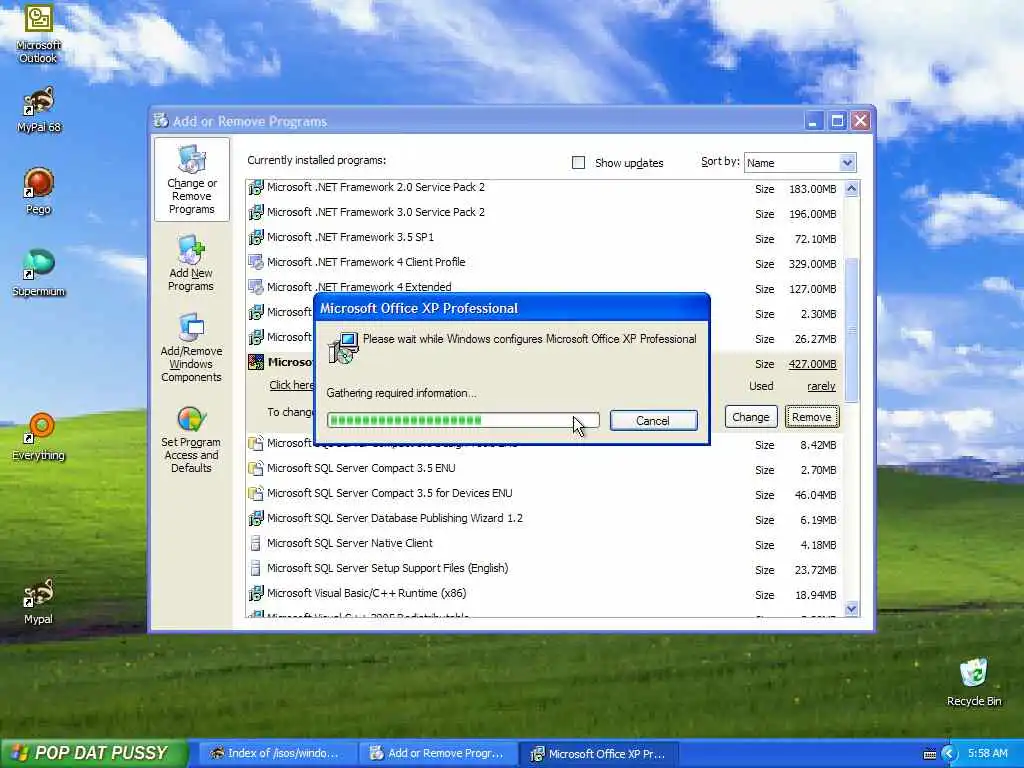Click icon of .NET Framework 2.0 Service Pack 2
The image size is (1024, 768).
click(255, 188)
